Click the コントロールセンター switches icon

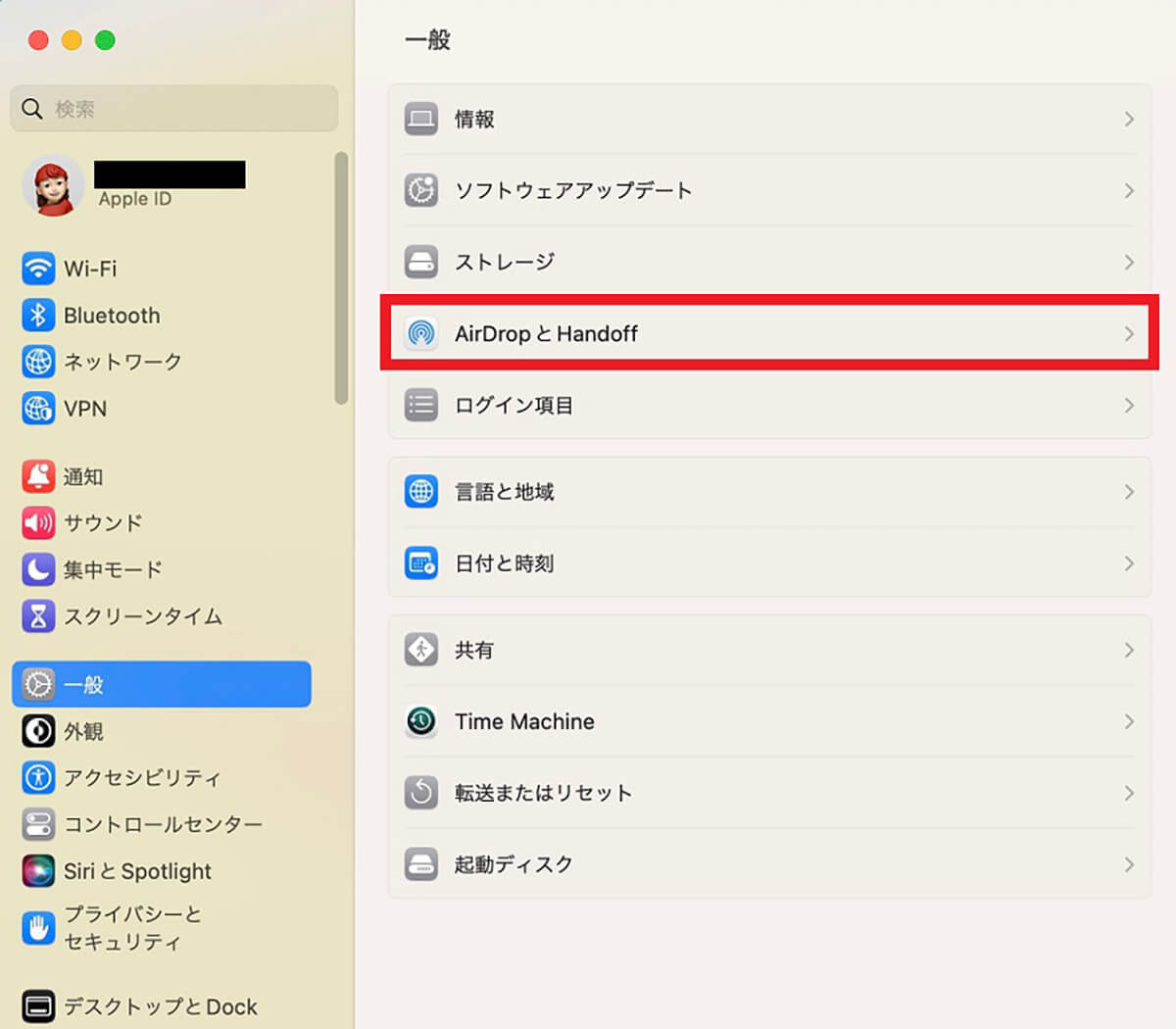click(38, 824)
